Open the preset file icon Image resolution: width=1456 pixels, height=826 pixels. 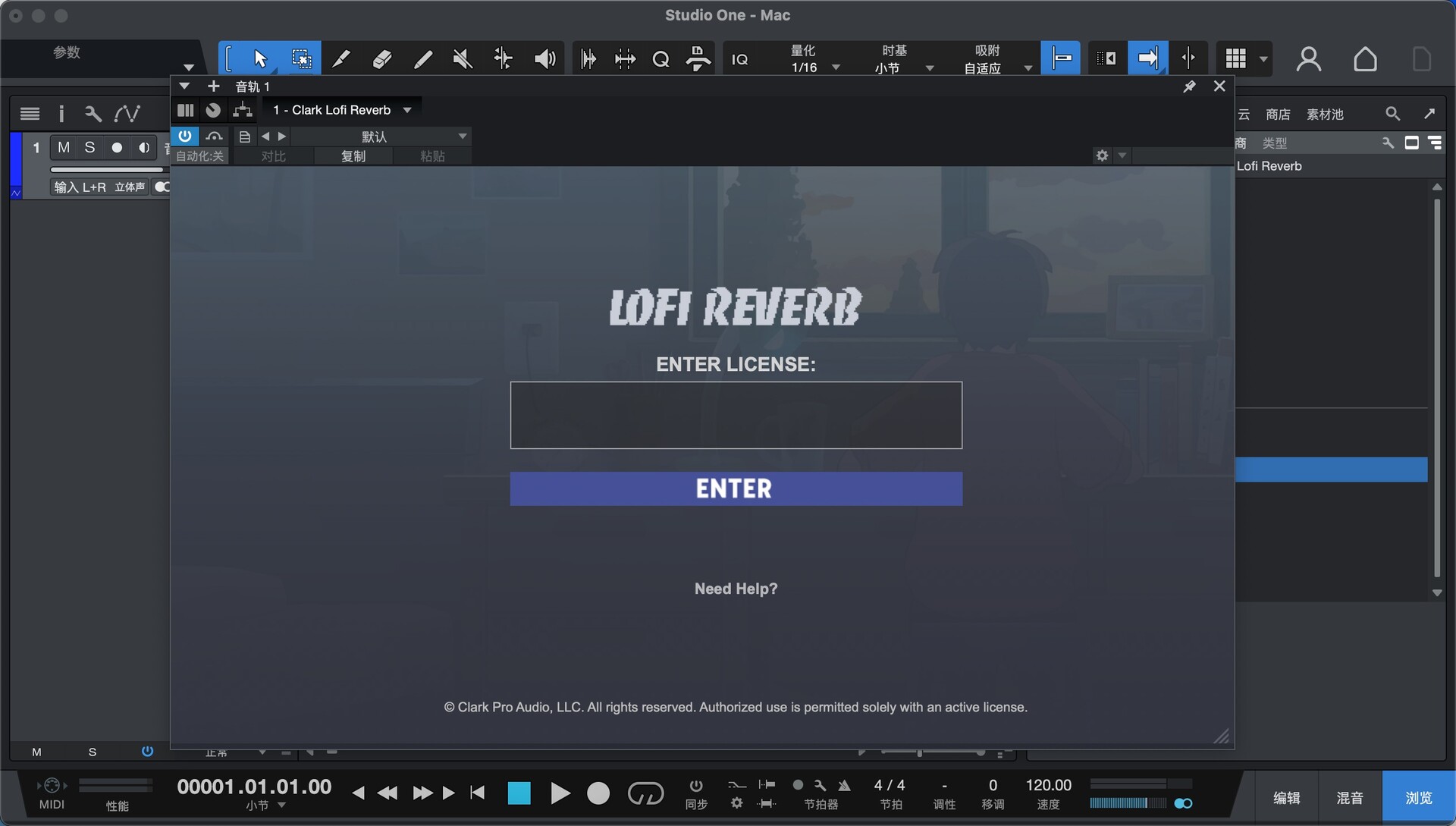click(x=244, y=137)
